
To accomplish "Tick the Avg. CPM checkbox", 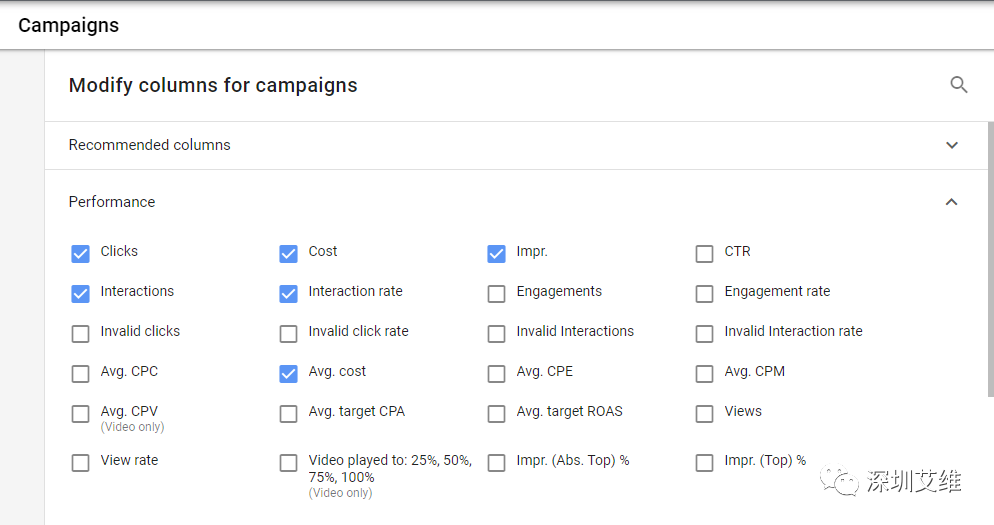I will coord(705,374).
